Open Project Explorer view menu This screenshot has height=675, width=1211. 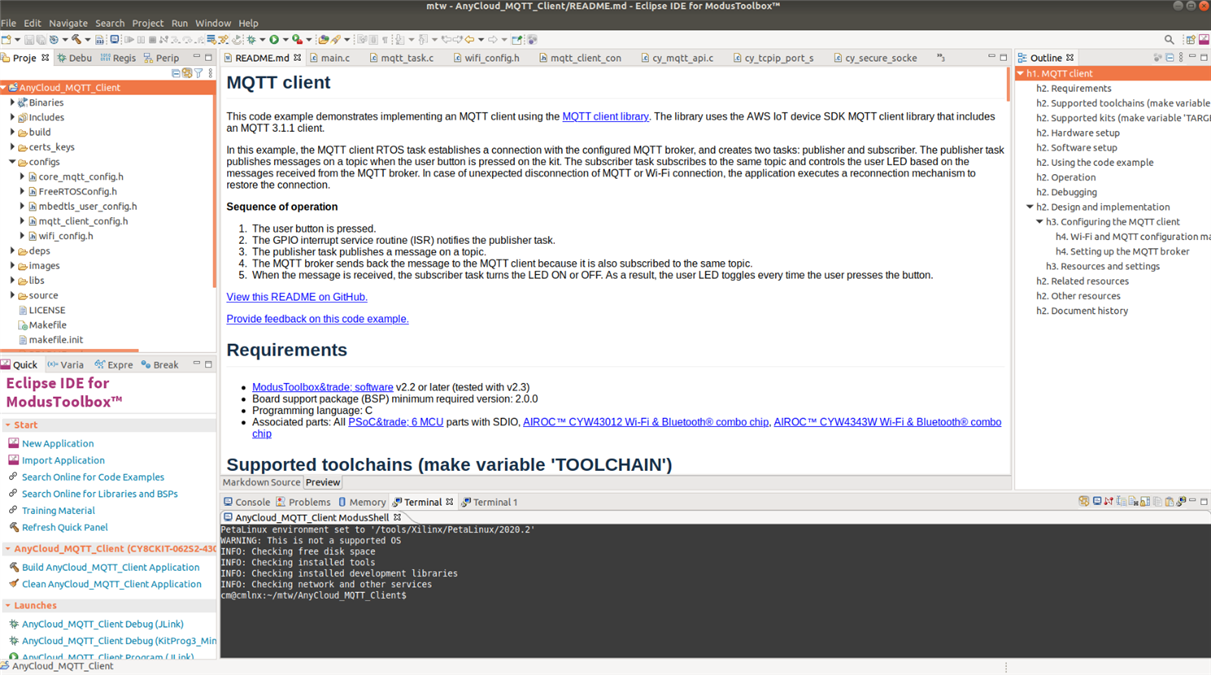[210, 73]
